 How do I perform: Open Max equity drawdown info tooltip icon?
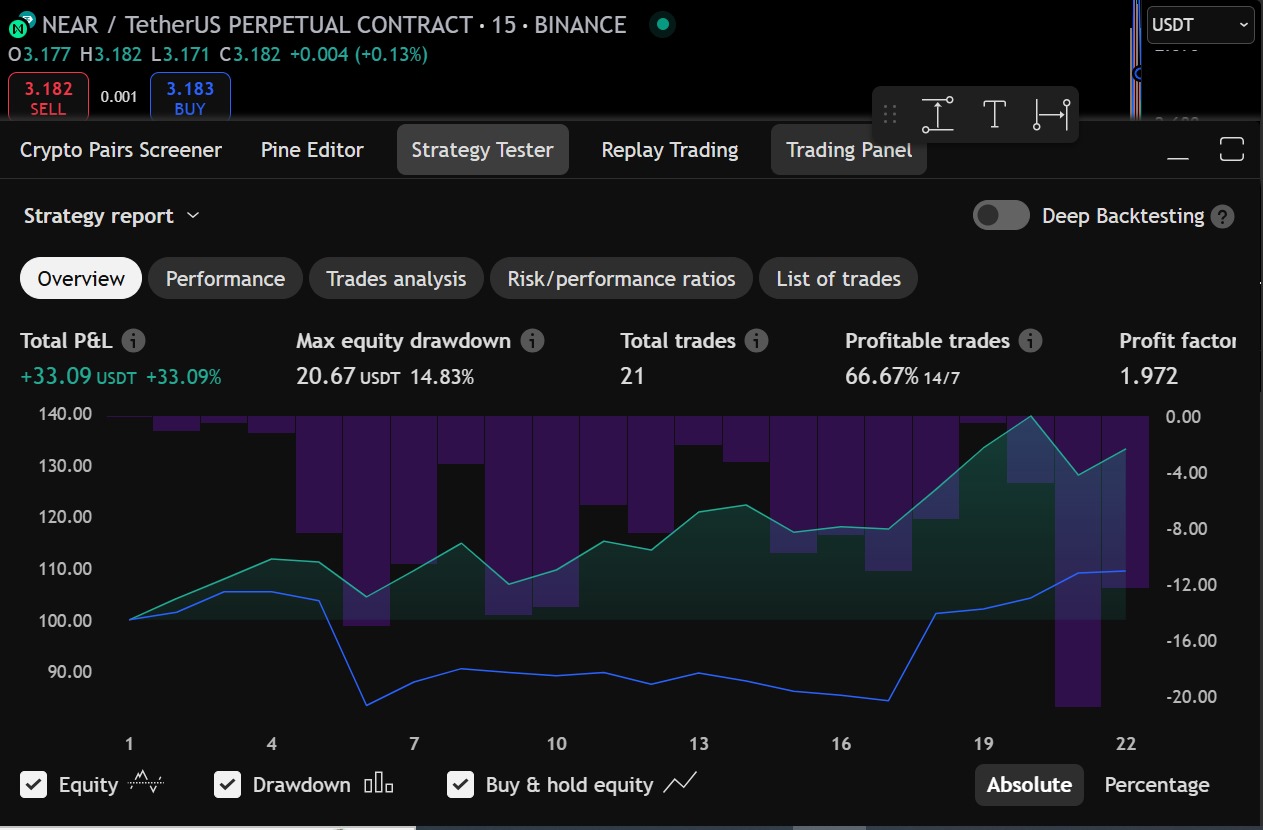[533, 341]
